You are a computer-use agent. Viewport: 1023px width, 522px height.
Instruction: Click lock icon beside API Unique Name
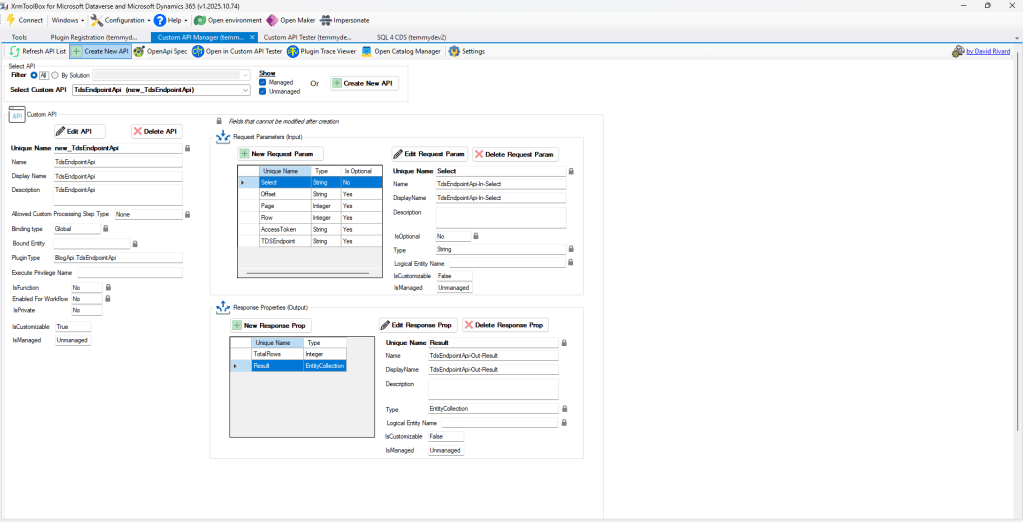click(188, 148)
